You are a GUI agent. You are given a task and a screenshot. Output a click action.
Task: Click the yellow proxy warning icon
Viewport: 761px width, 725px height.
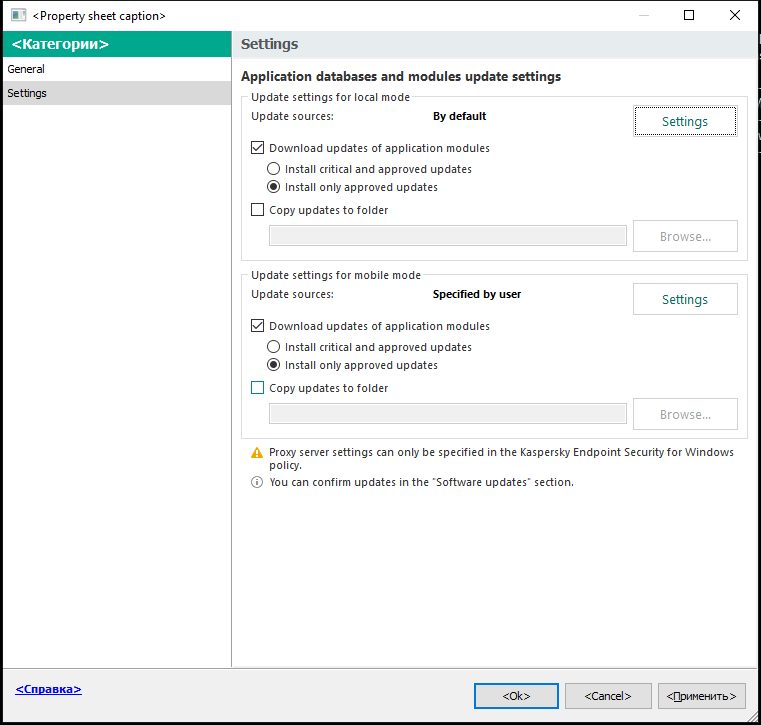257,453
